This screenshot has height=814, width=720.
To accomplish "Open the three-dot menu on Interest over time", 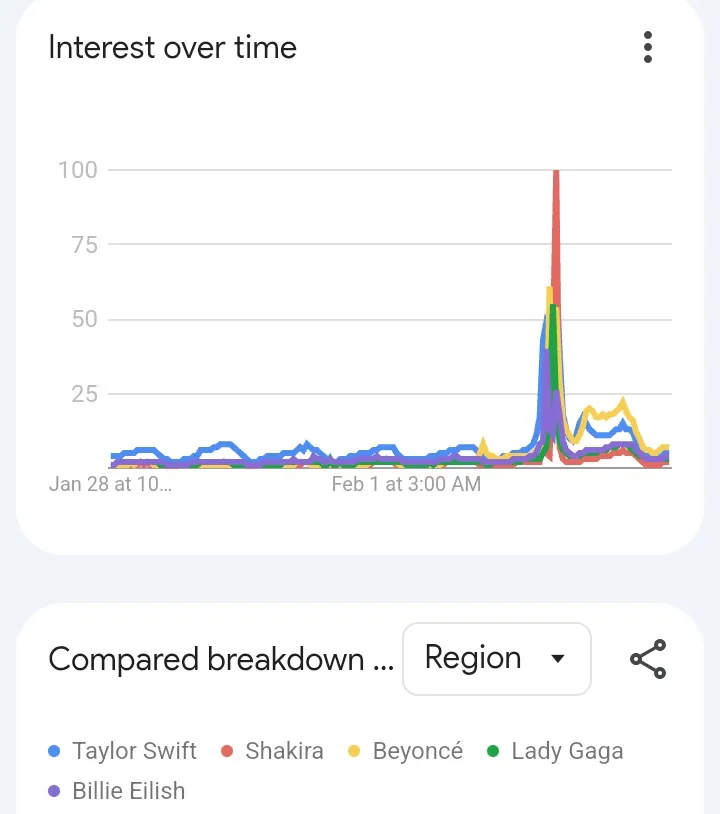I will (x=647, y=47).
